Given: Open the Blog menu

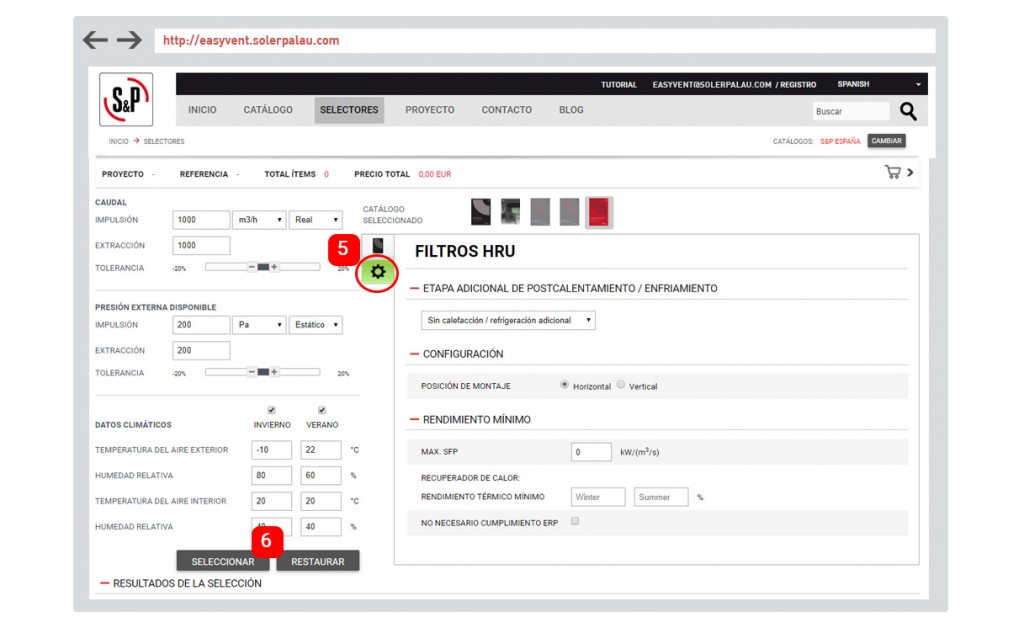Looking at the screenshot, I should tap(571, 110).
